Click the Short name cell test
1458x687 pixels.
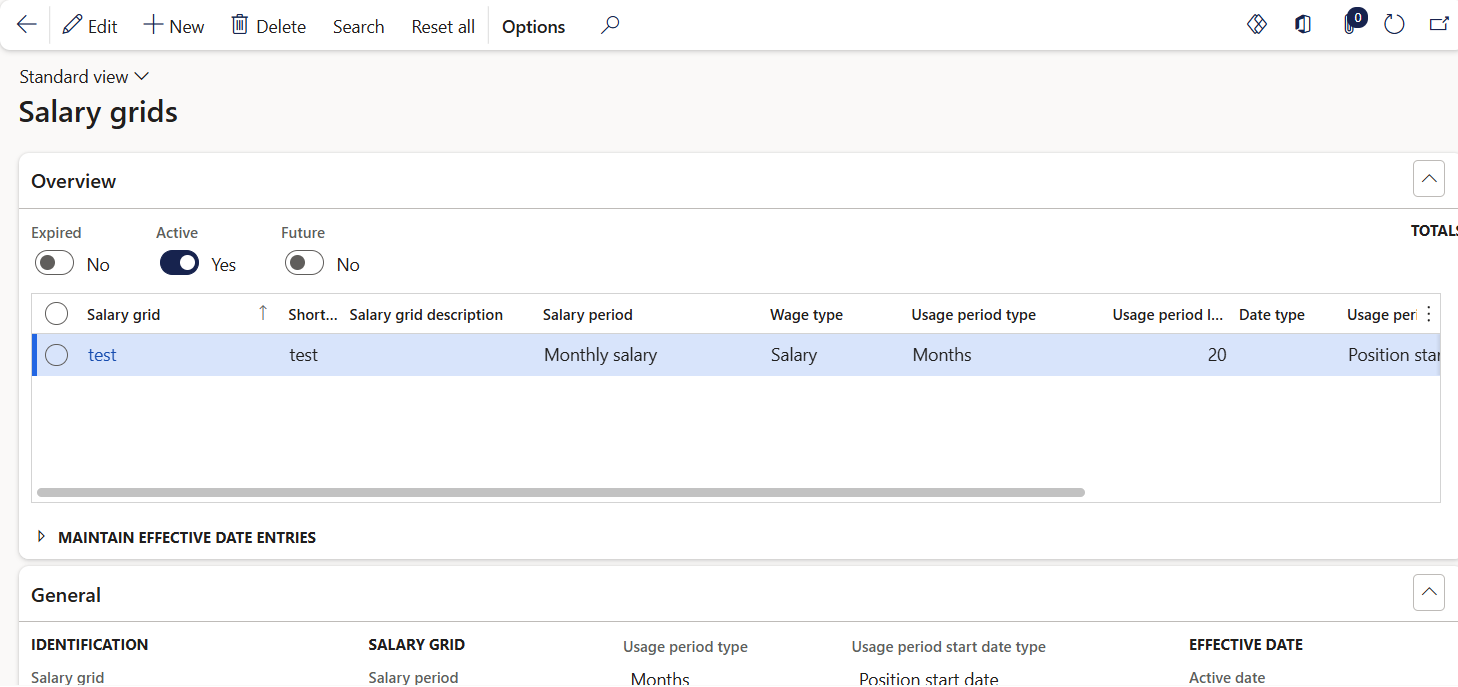[304, 355]
